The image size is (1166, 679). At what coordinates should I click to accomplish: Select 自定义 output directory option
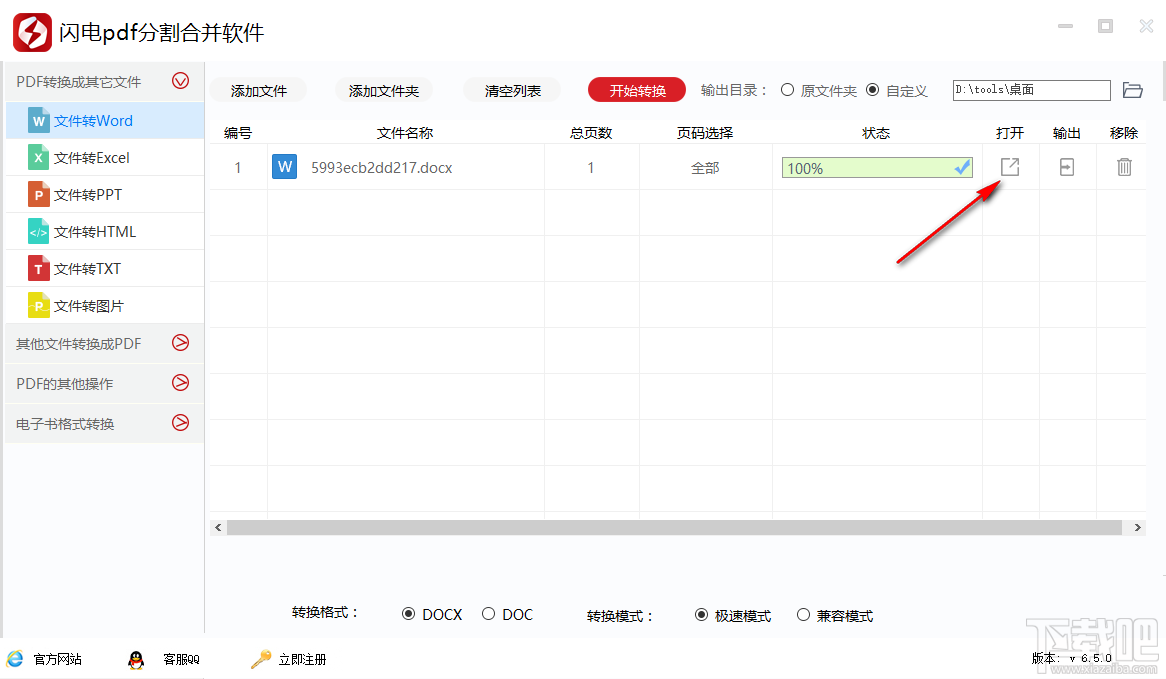(876, 89)
